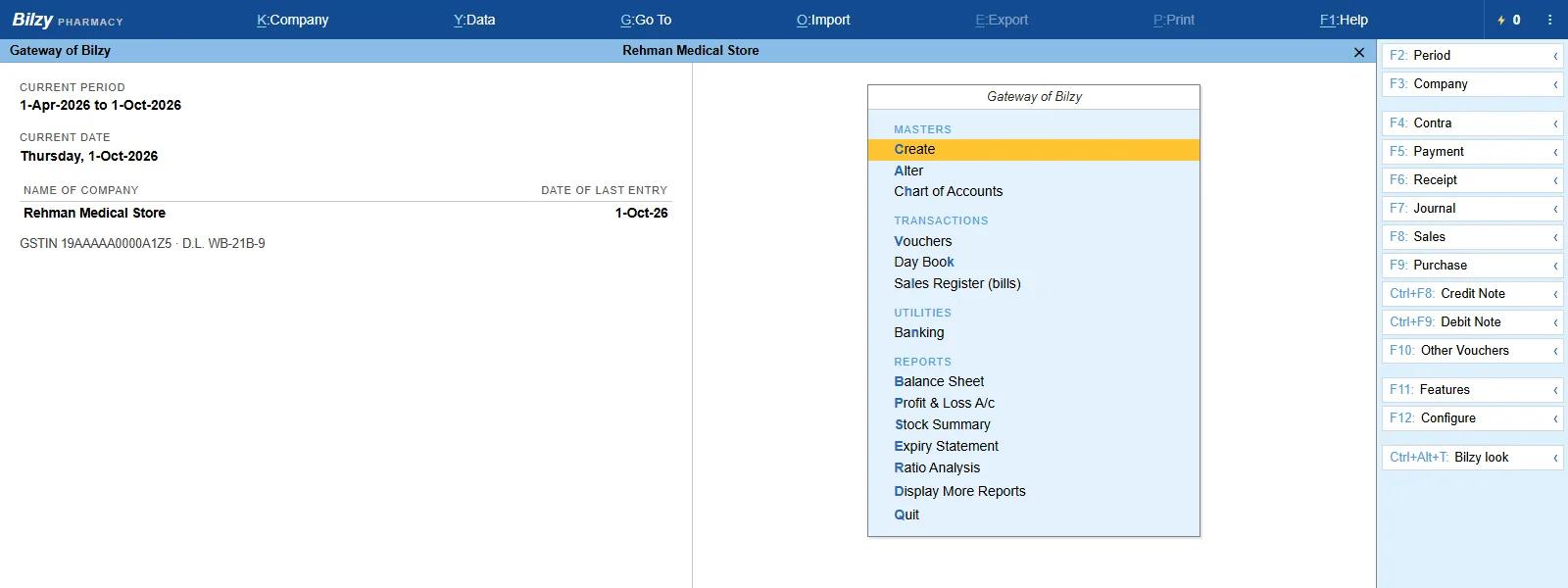Open Banking under Utilities
The height and width of the screenshot is (588, 1568).
[x=1034, y=332]
